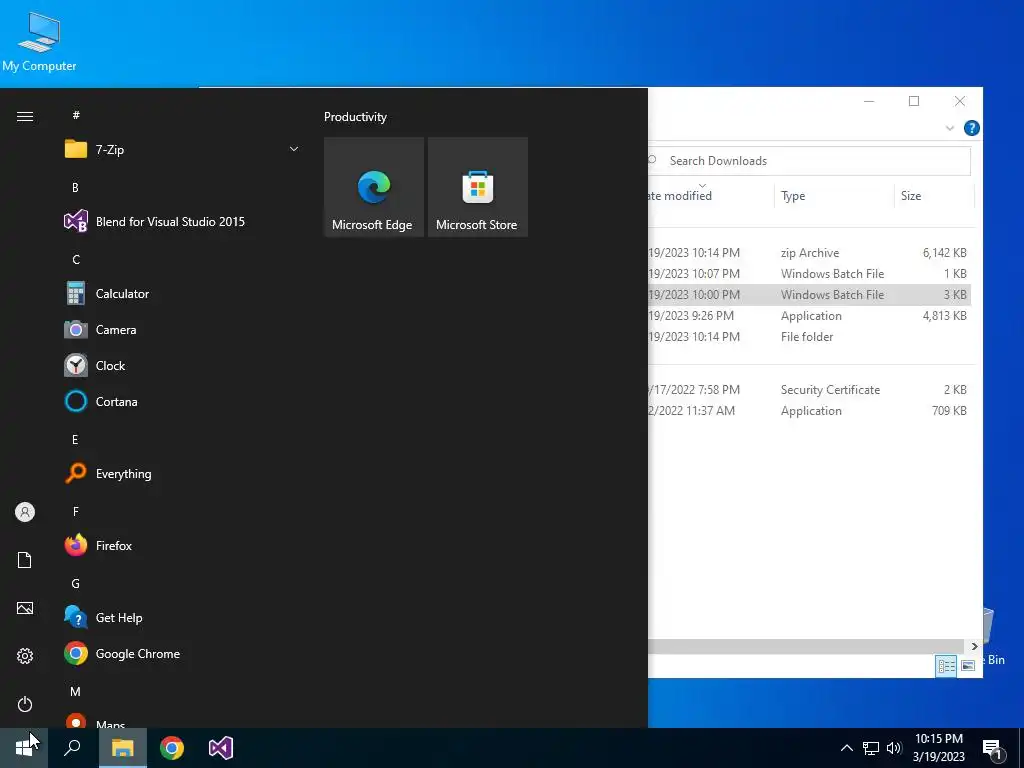
Task: Click the Search Downloads field in Explorer
Action: (x=810, y=161)
